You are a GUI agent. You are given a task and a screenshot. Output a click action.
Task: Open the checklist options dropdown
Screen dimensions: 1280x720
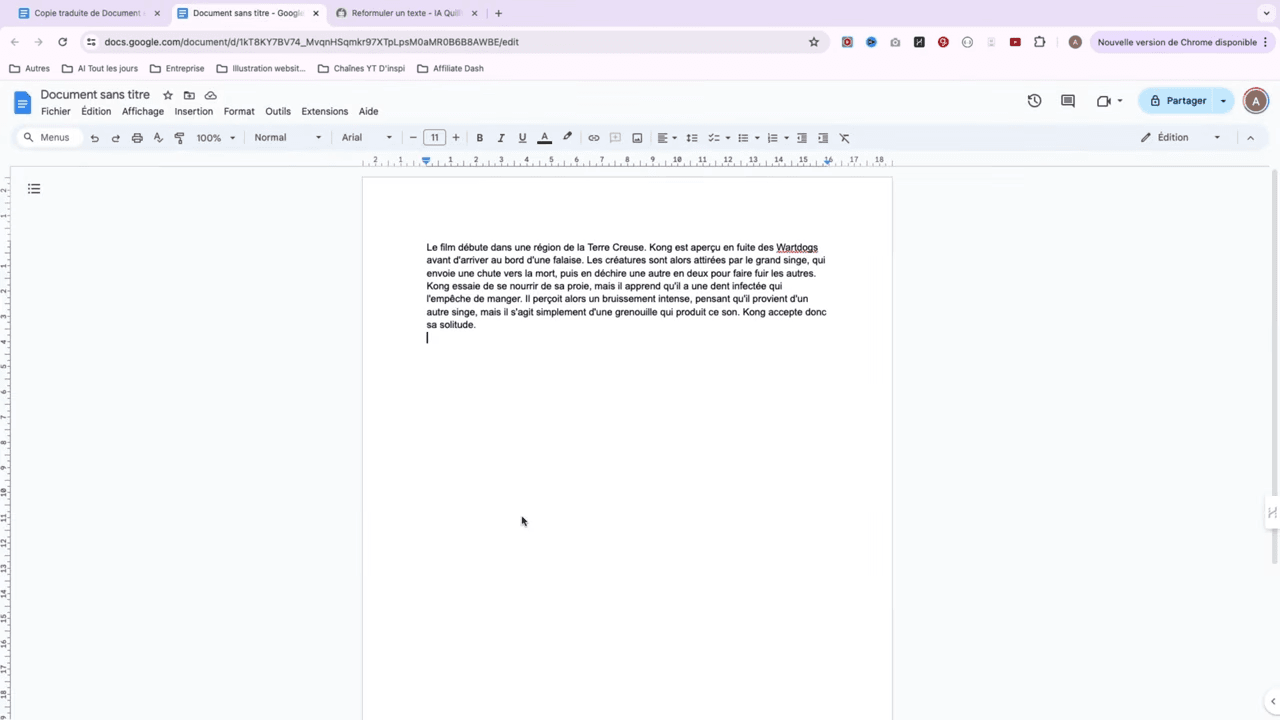click(719, 138)
